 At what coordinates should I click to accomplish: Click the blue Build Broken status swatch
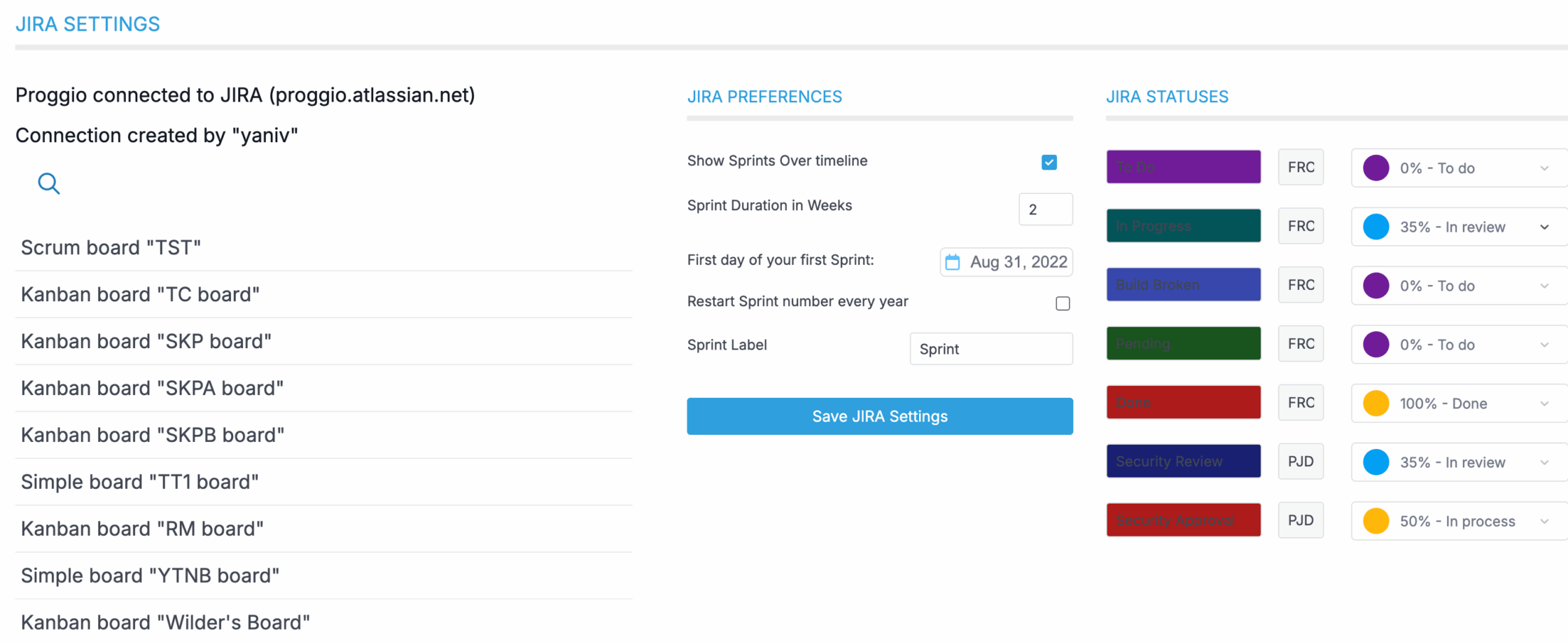pos(1184,284)
